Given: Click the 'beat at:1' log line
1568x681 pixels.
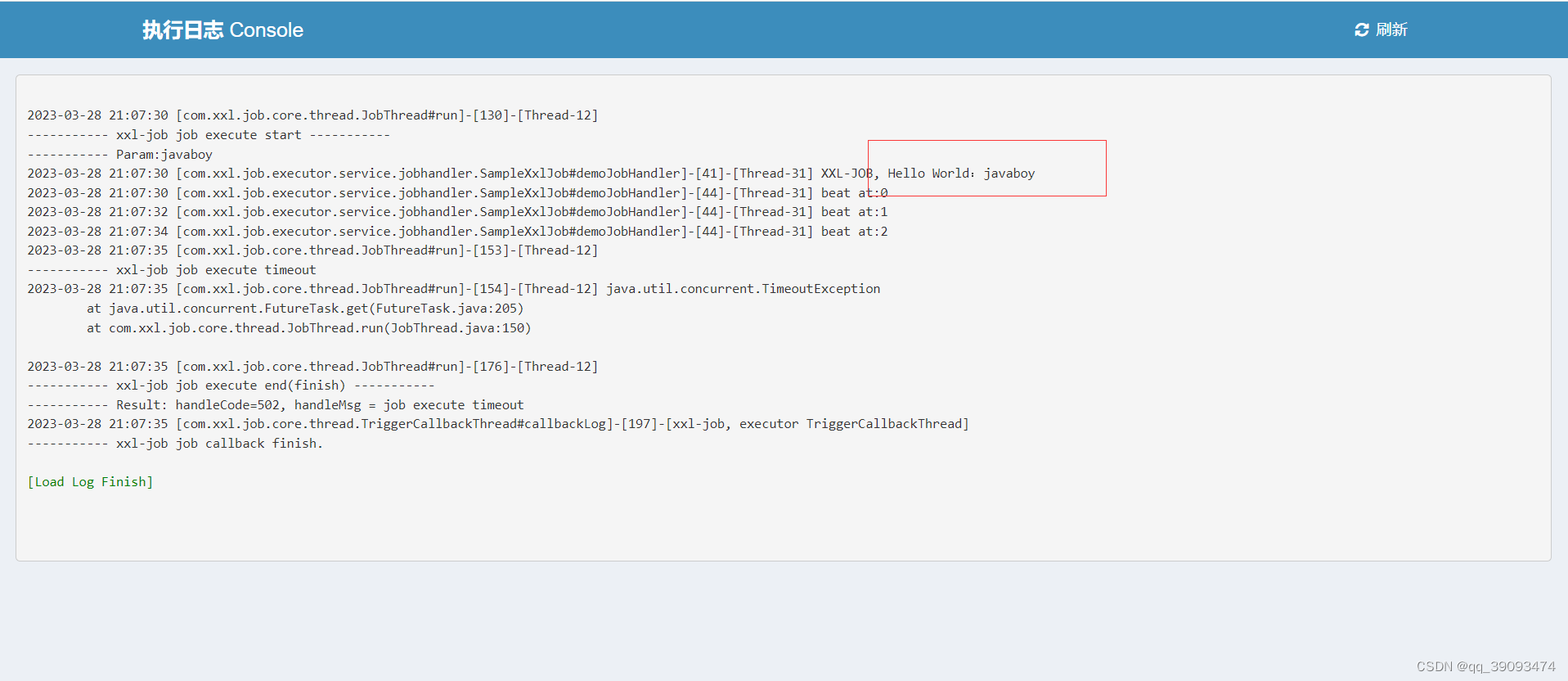Looking at the screenshot, I should pos(457,212).
